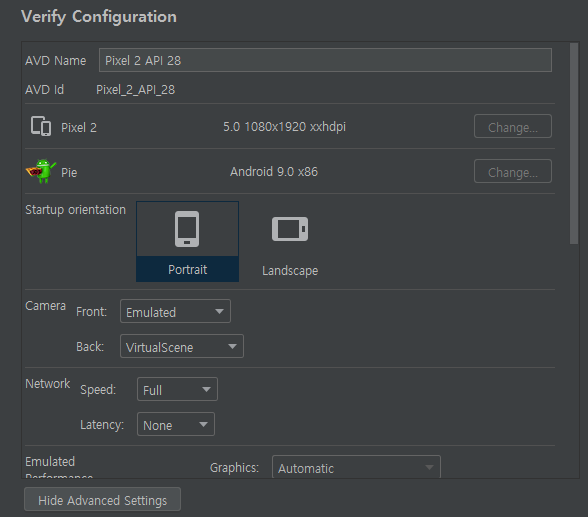Change the Android 9.0 x86 system image
Screen dimensions: 588x517
[x=513, y=171]
